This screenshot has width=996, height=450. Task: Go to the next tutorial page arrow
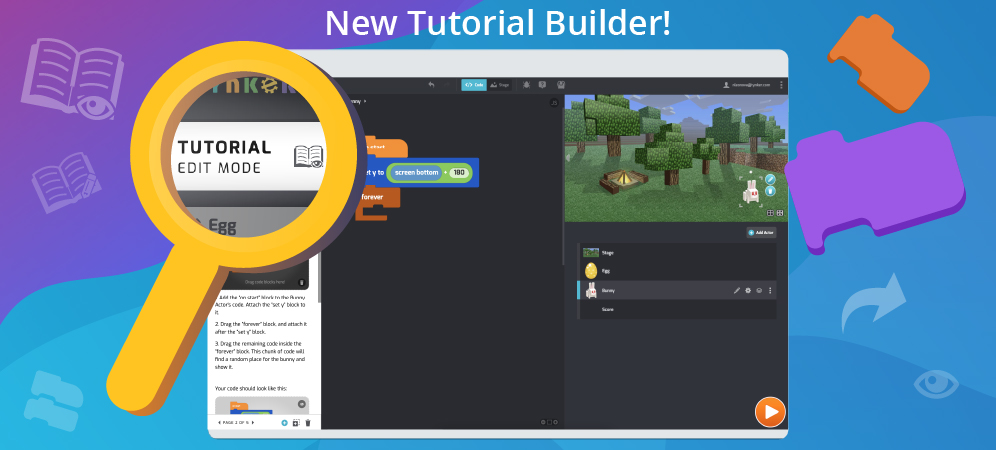pyautogui.click(x=253, y=423)
